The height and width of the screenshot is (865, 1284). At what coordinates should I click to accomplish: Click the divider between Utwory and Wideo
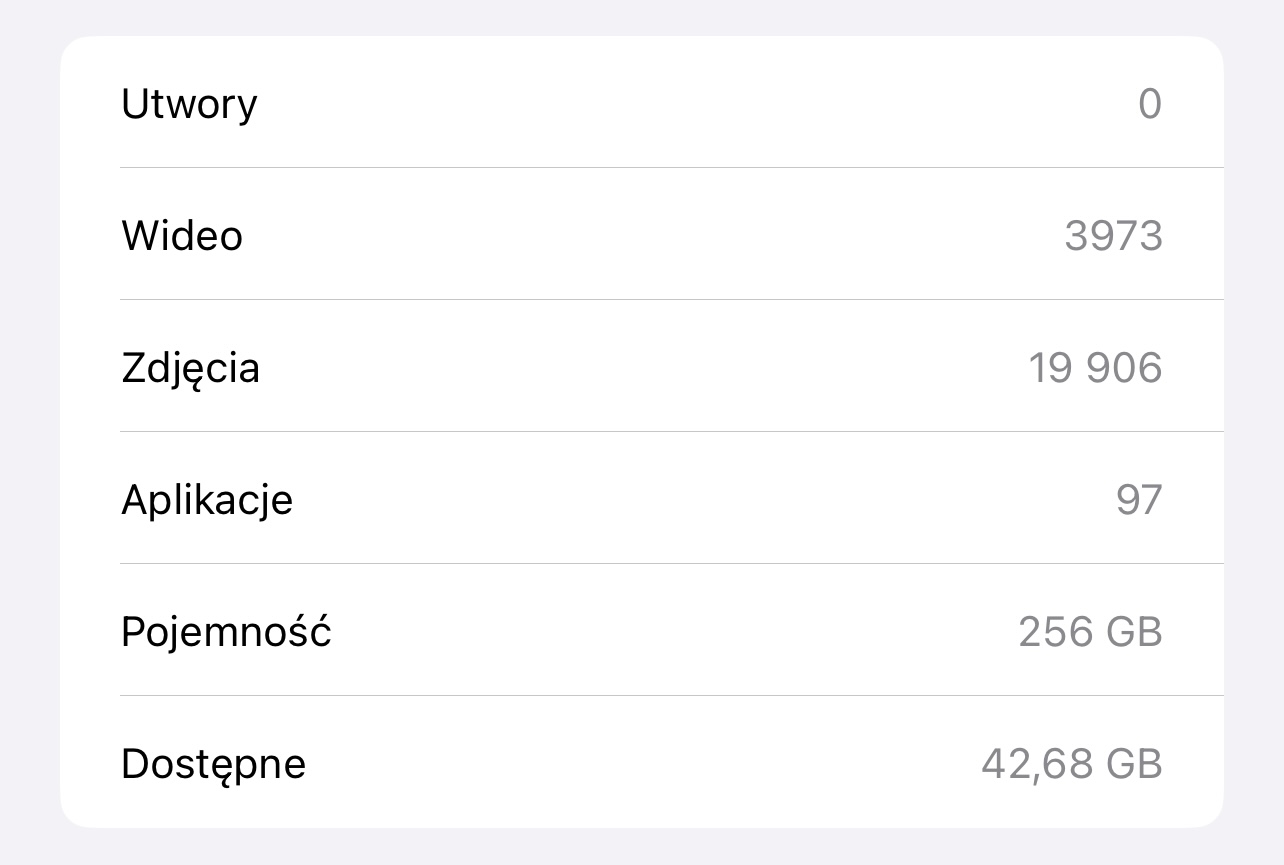click(x=670, y=167)
